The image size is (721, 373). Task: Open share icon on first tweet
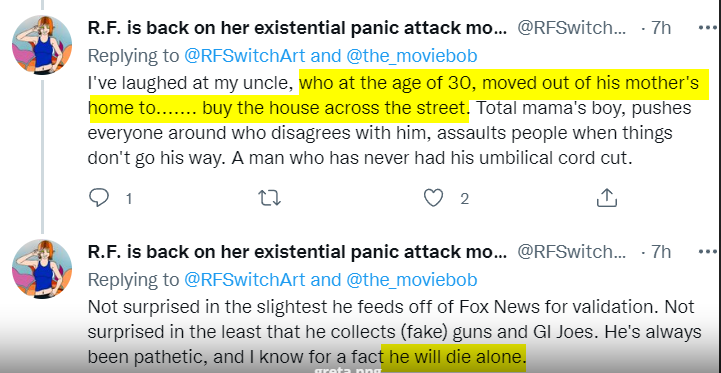point(607,198)
